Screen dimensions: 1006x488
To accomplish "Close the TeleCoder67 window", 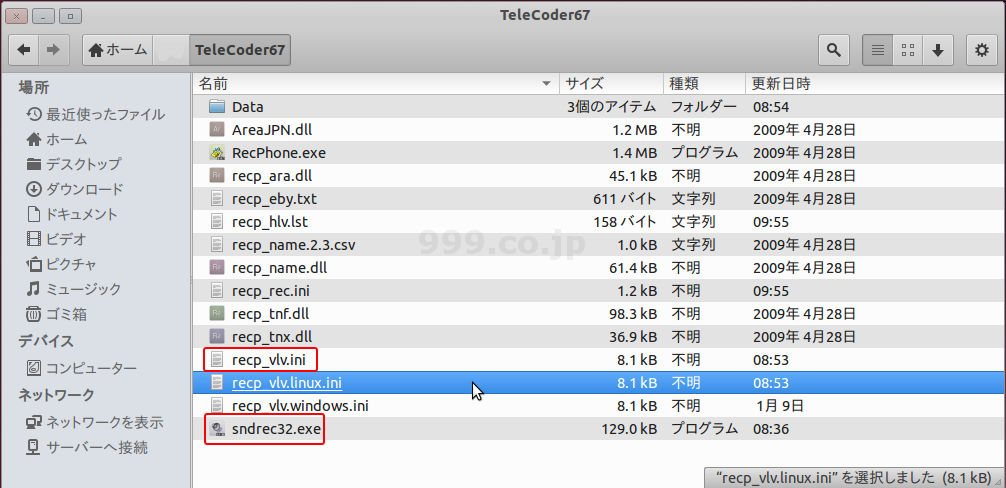I will [x=19, y=15].
